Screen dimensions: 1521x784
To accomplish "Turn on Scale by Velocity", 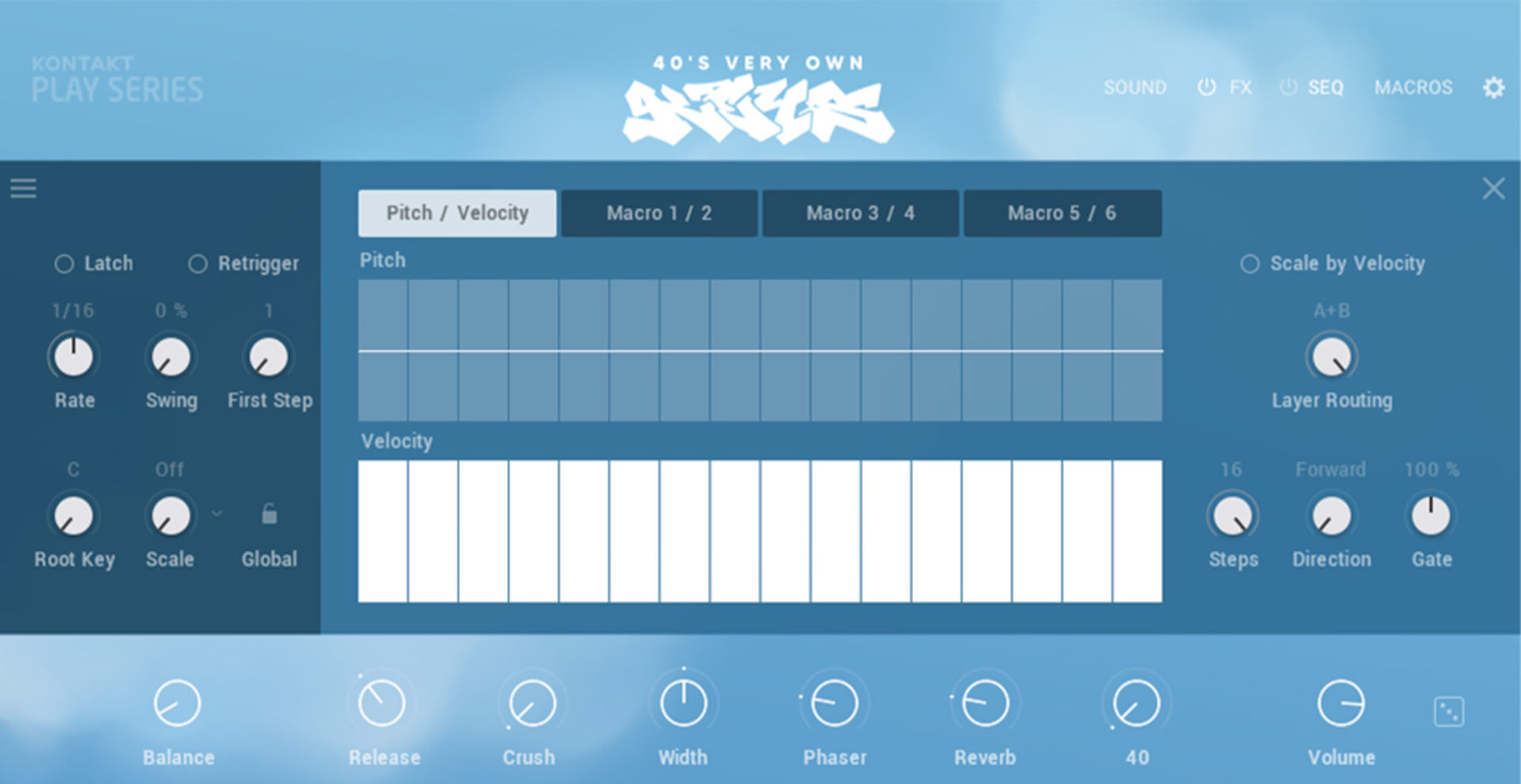I will (x=1252, y=264).
